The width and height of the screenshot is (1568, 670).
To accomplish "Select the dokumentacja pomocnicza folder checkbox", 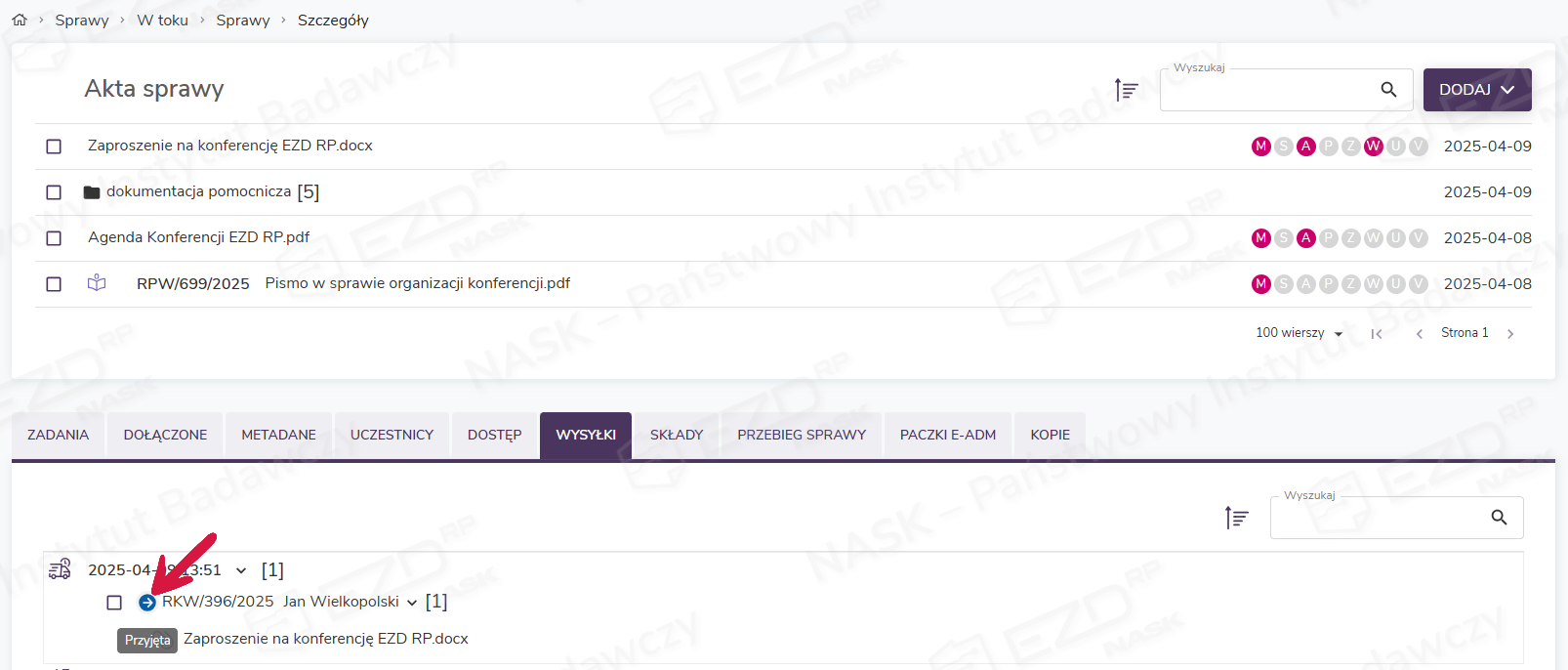I will point(54,192).
